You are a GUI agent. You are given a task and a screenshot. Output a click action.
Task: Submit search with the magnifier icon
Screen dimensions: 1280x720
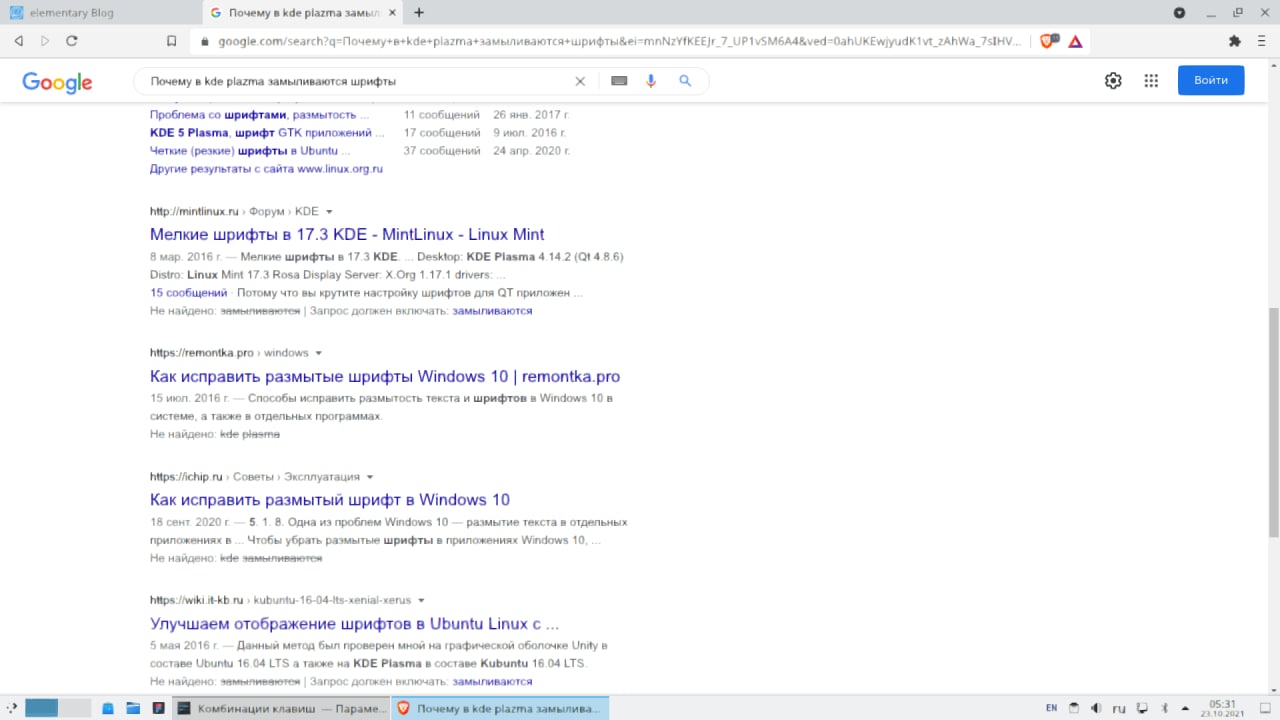(685, 81)
